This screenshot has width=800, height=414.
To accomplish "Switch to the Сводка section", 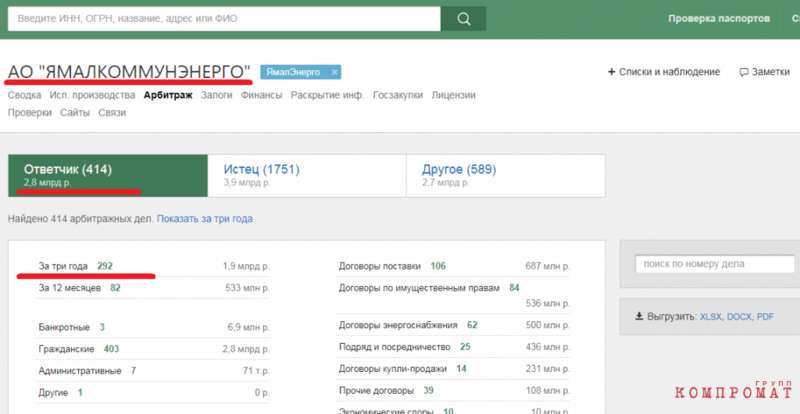I will point(24,95).
